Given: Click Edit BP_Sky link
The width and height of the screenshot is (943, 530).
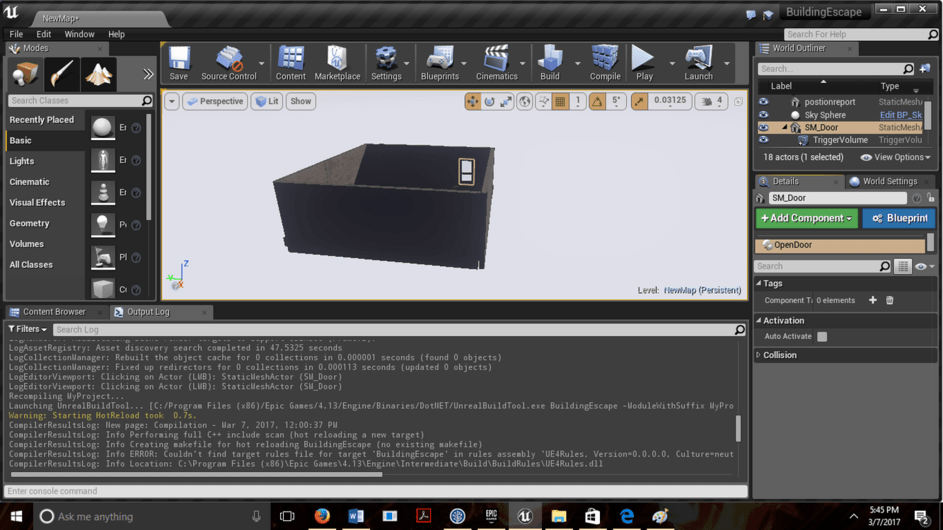Looking at the screenshot, I should pyautogui.click(x=900, y=115).
